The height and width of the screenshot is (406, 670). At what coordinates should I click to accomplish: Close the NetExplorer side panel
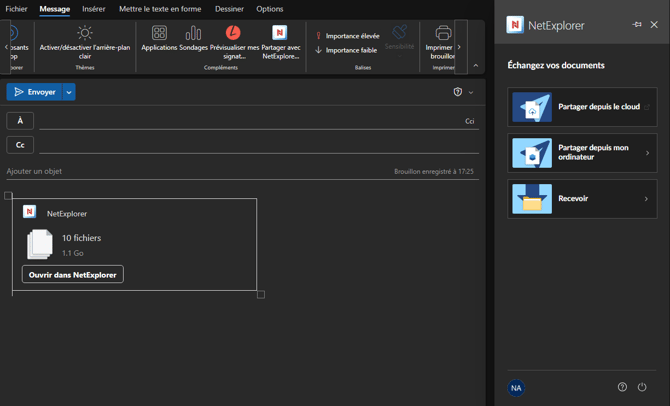(x=654, y=25)
